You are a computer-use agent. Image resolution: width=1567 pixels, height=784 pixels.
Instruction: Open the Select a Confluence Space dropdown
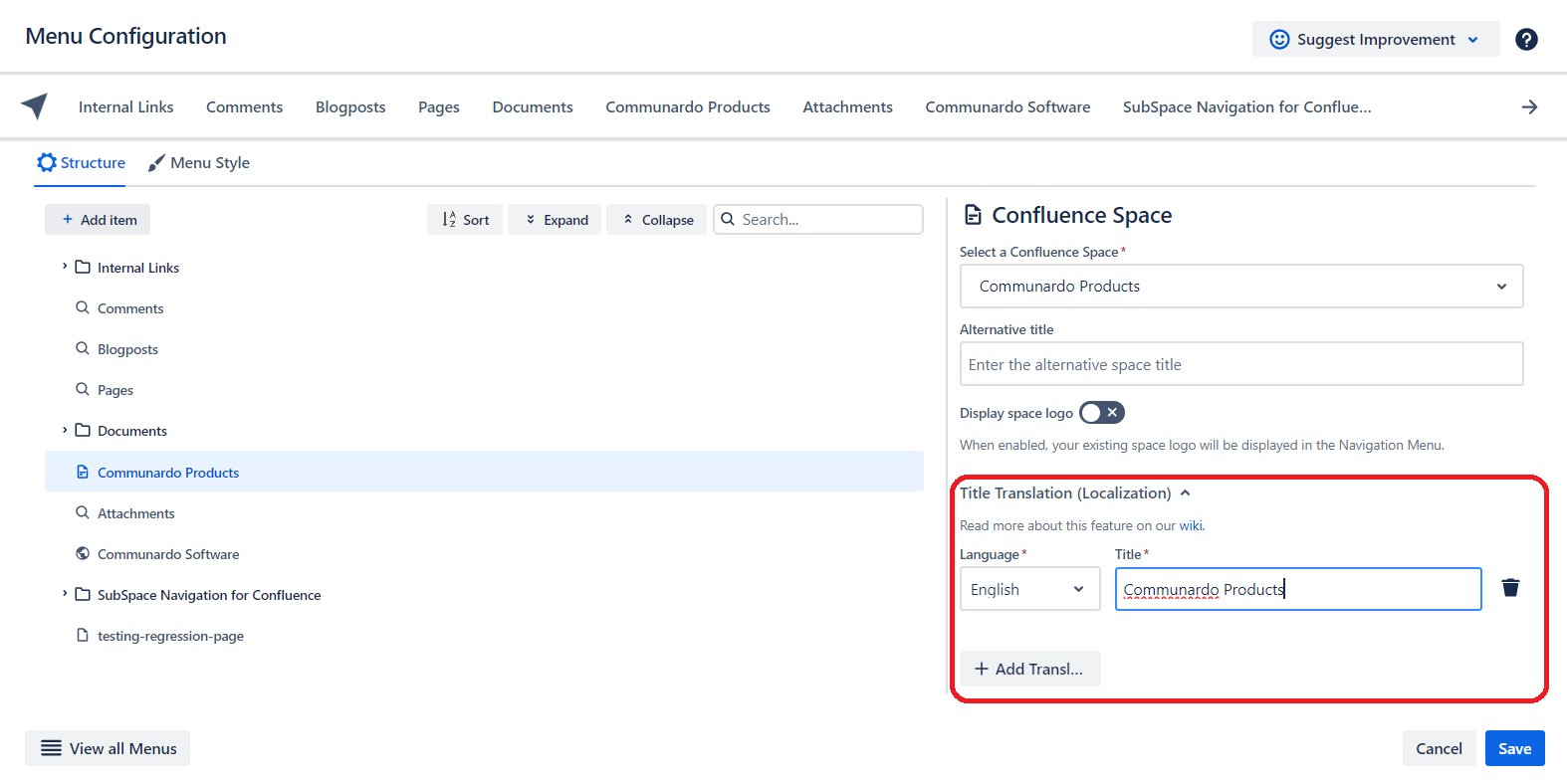pos(1240,287)
